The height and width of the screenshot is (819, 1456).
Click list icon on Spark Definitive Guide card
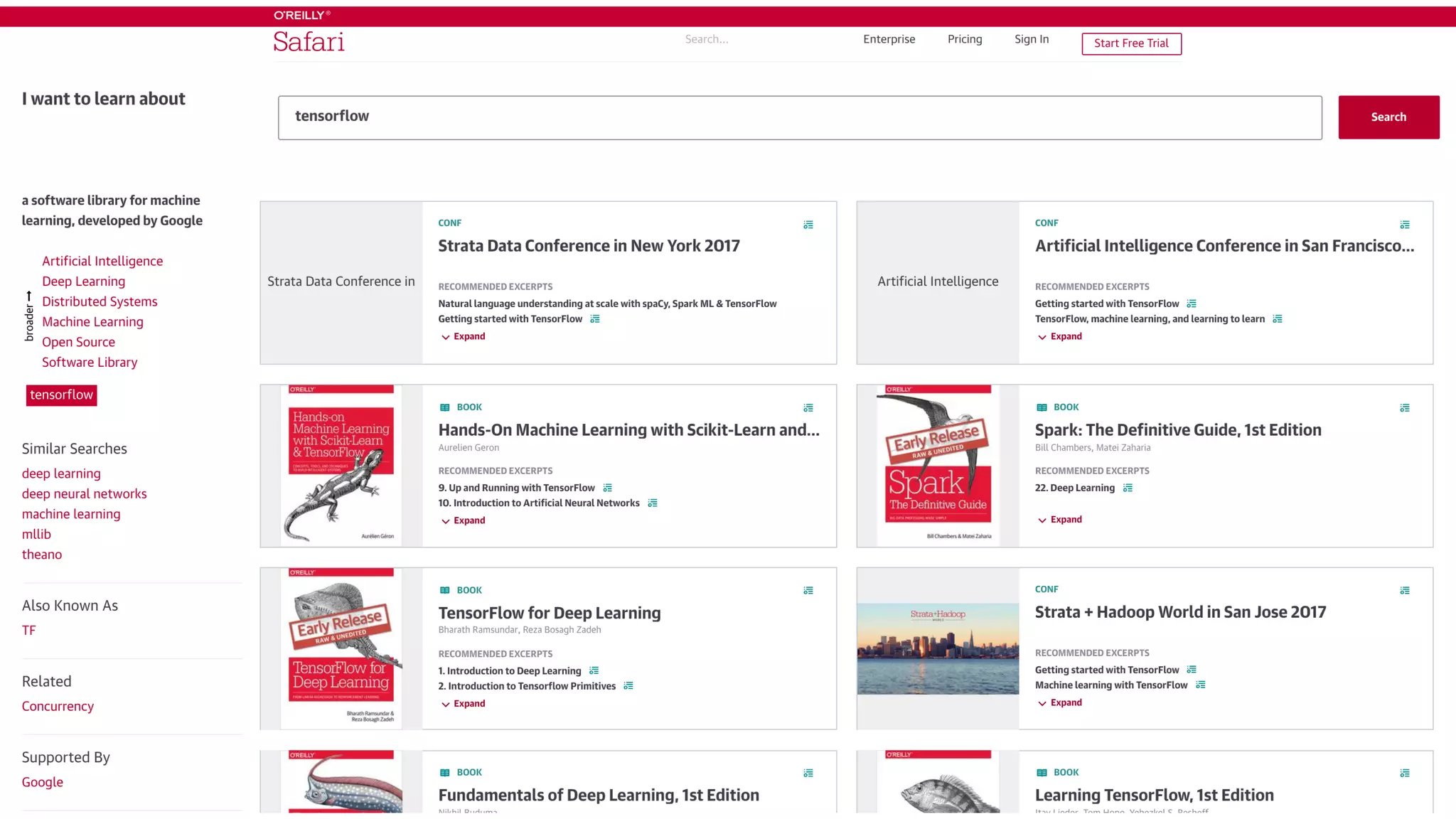pyautogui.click(x=1405, y=408)
